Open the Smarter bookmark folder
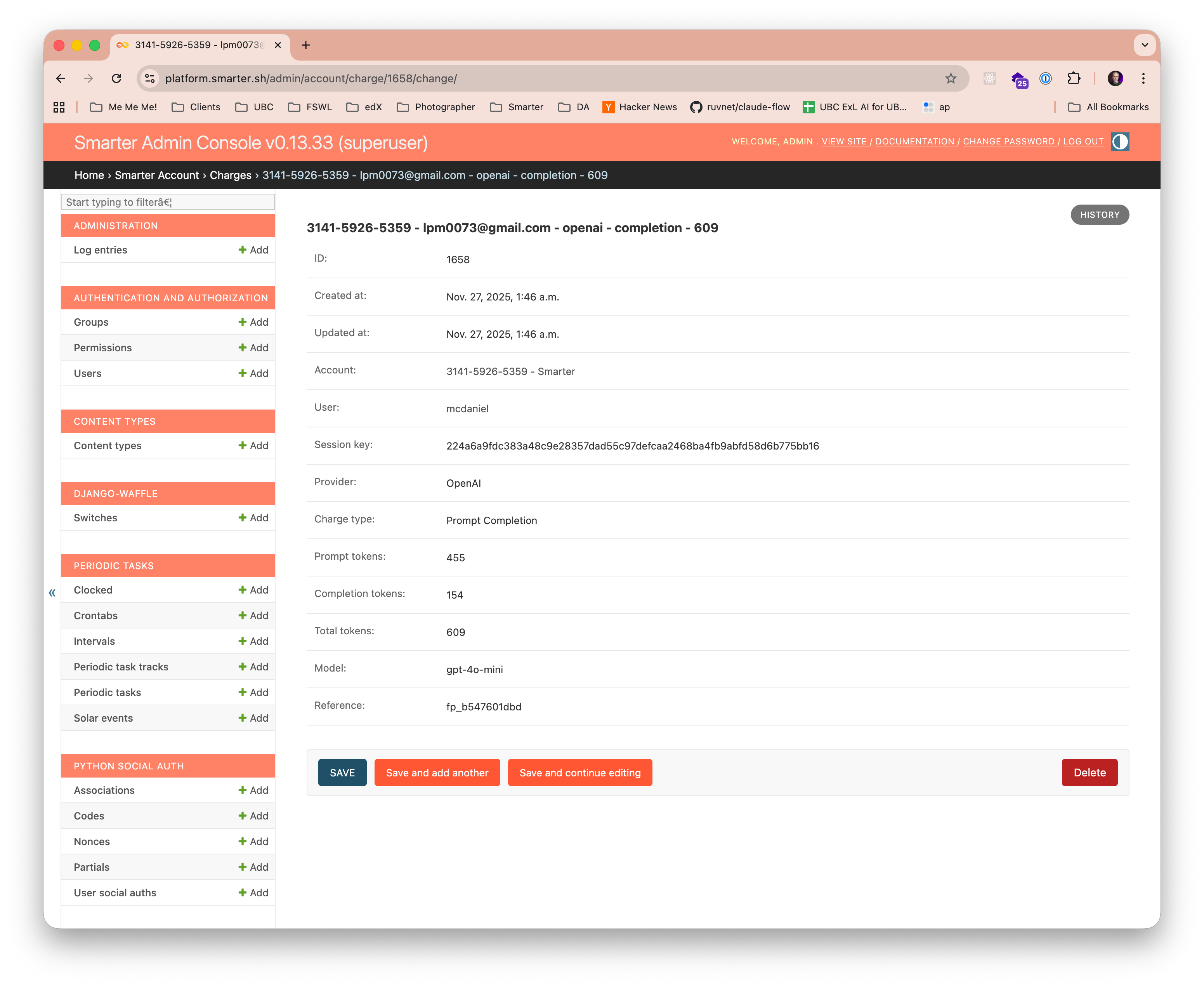 (516, 107)
